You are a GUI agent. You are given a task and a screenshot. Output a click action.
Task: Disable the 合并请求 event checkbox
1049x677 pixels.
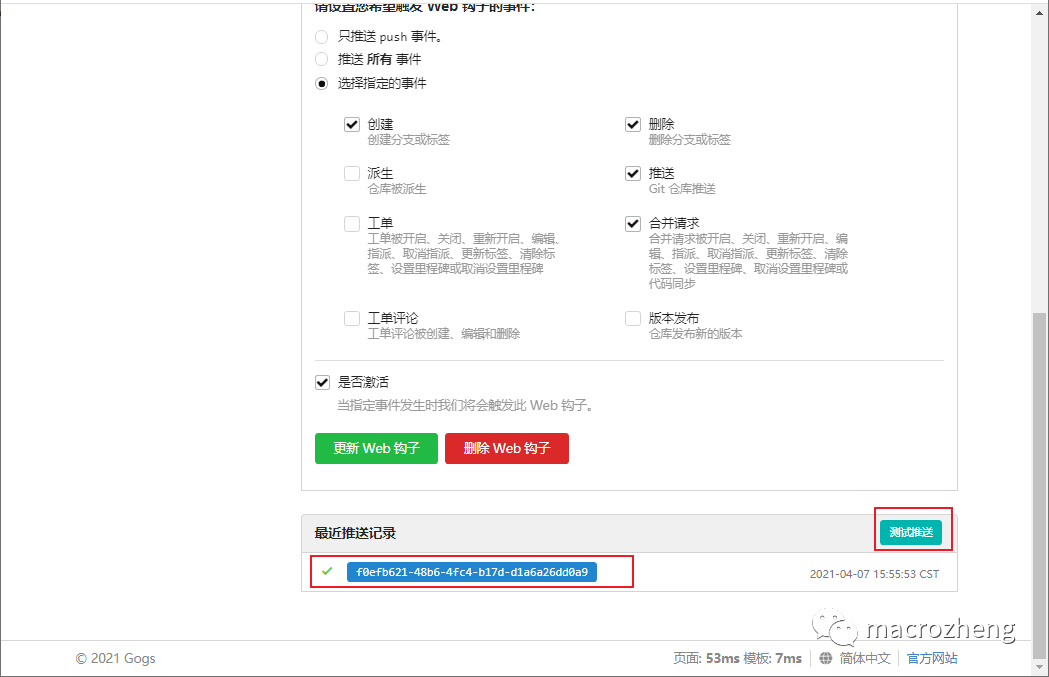pyautogui.click(x=632, y=223)
